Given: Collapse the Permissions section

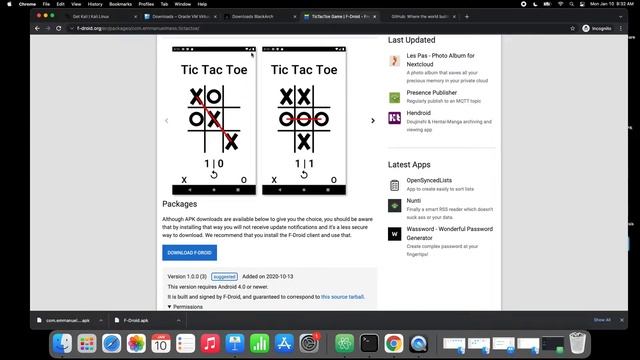Looking at the screenshot, I should point(185,307).
